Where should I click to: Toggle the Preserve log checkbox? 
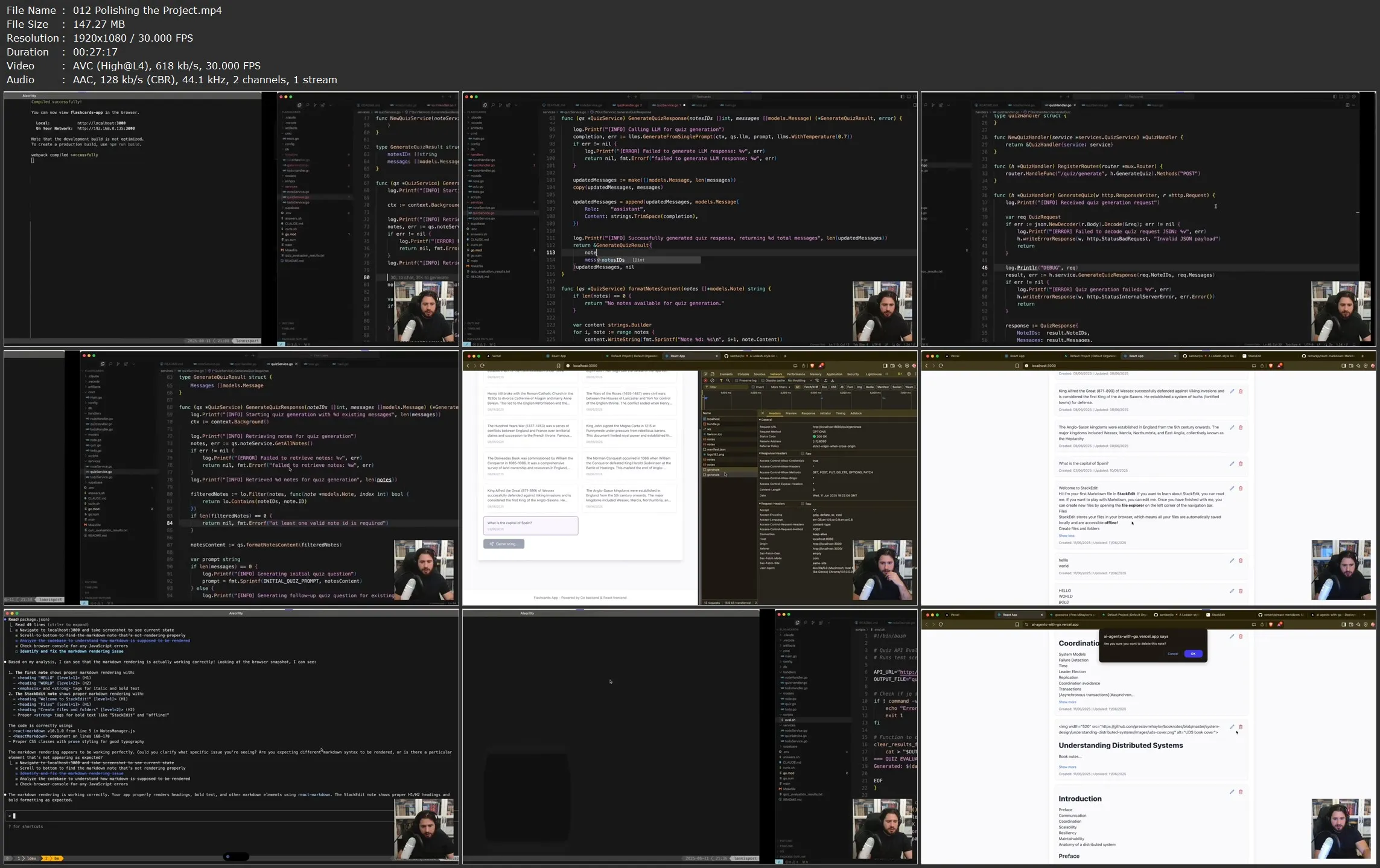click(737, 381)
